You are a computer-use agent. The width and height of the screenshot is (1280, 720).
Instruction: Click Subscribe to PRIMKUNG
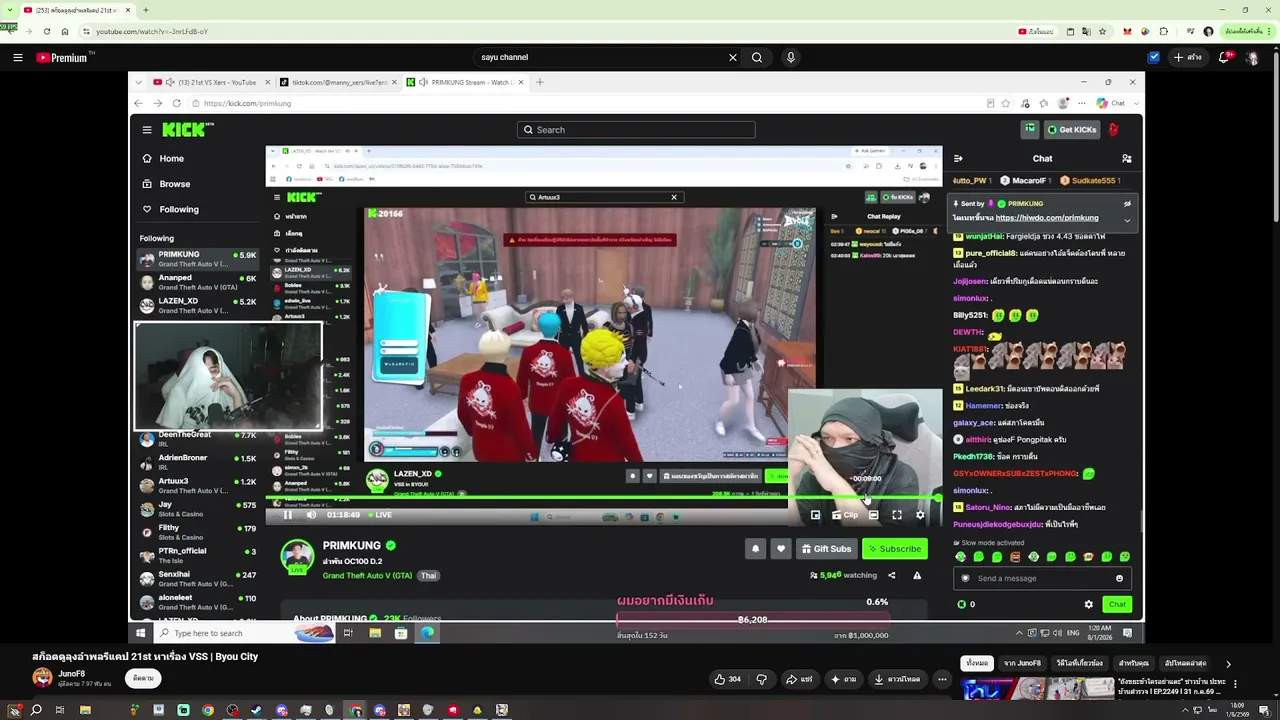(894, 549)
